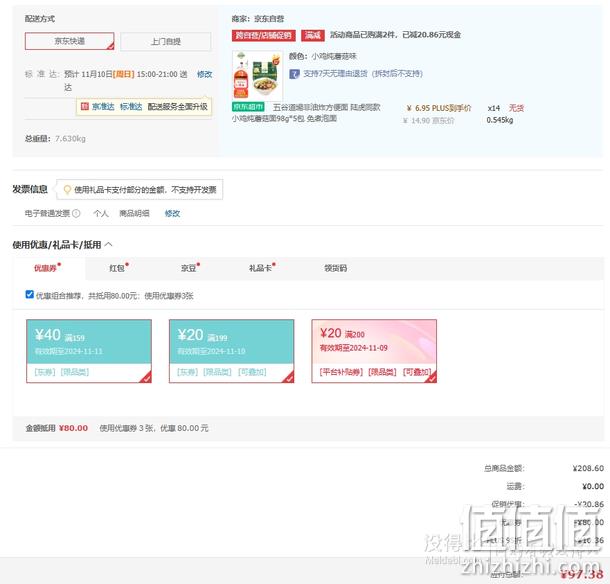610x584 pixels.
Task: Click the lightbulb tip icon in invoice
Action: (x=67, y=189)
